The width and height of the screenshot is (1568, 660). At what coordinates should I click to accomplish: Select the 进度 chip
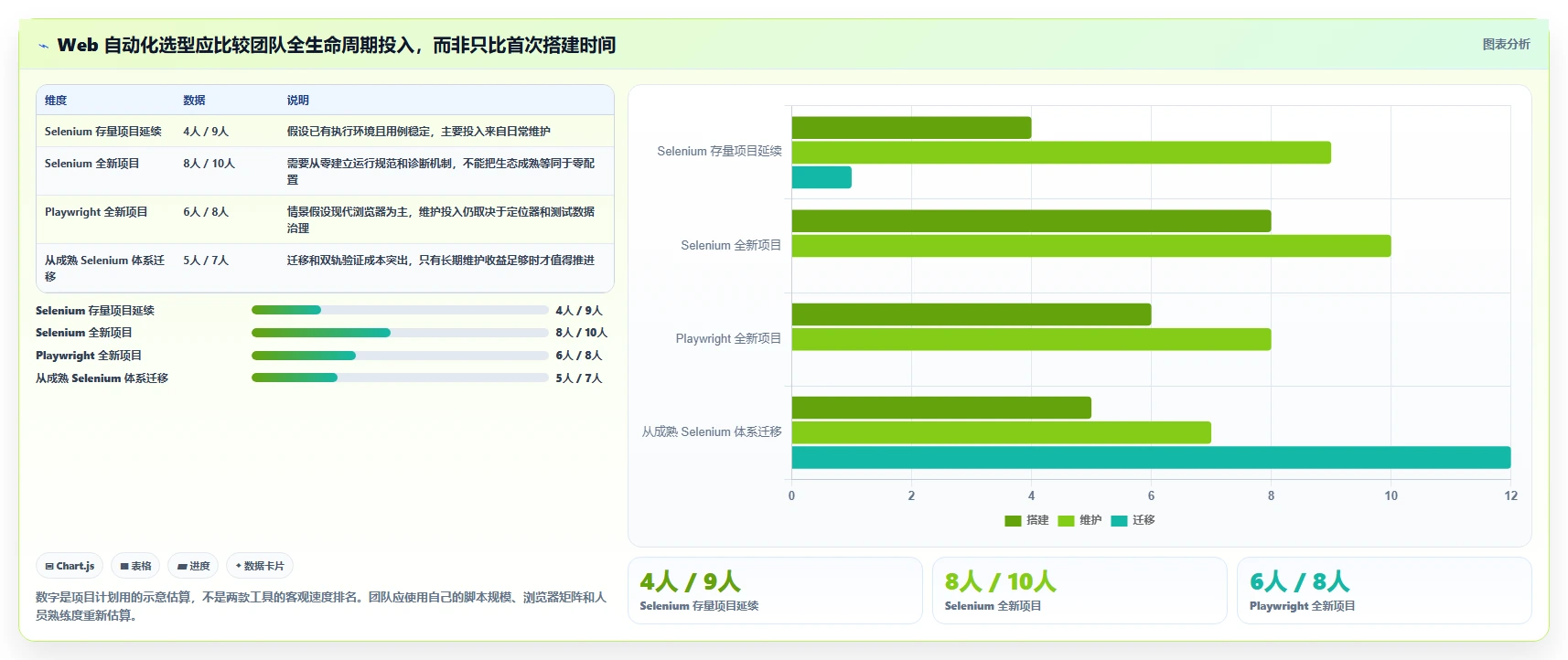pos(193,566)
